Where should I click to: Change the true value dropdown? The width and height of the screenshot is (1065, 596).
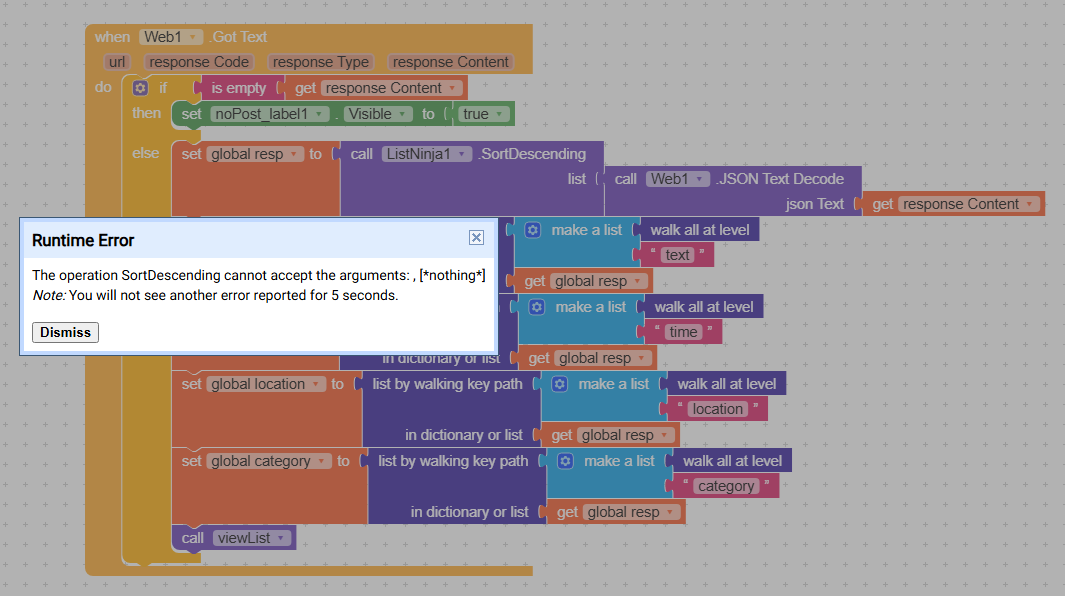499,113
